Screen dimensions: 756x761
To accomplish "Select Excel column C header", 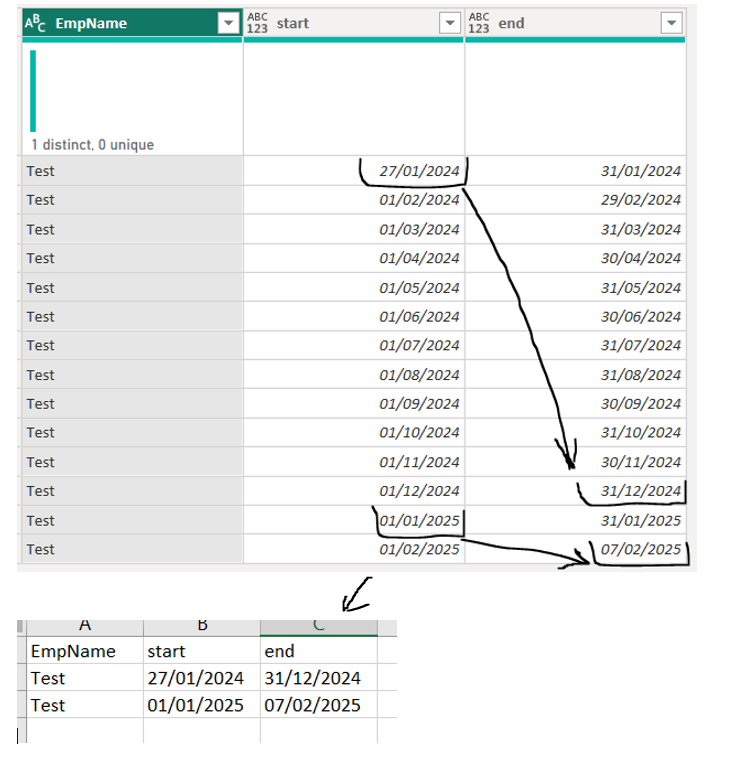I will 319,627.
